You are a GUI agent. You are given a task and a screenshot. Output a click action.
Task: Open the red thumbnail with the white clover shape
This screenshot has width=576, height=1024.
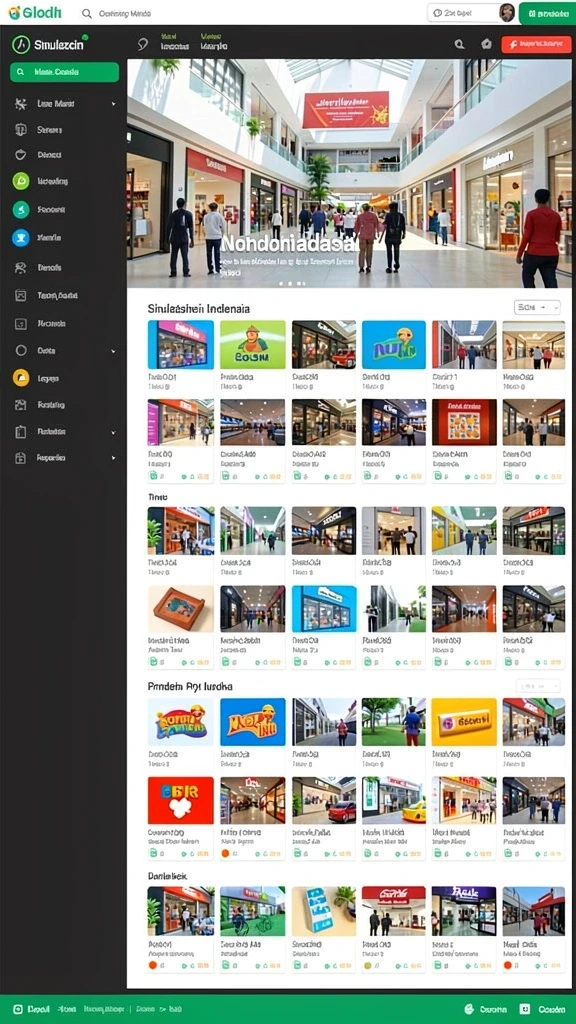(181, 800)
